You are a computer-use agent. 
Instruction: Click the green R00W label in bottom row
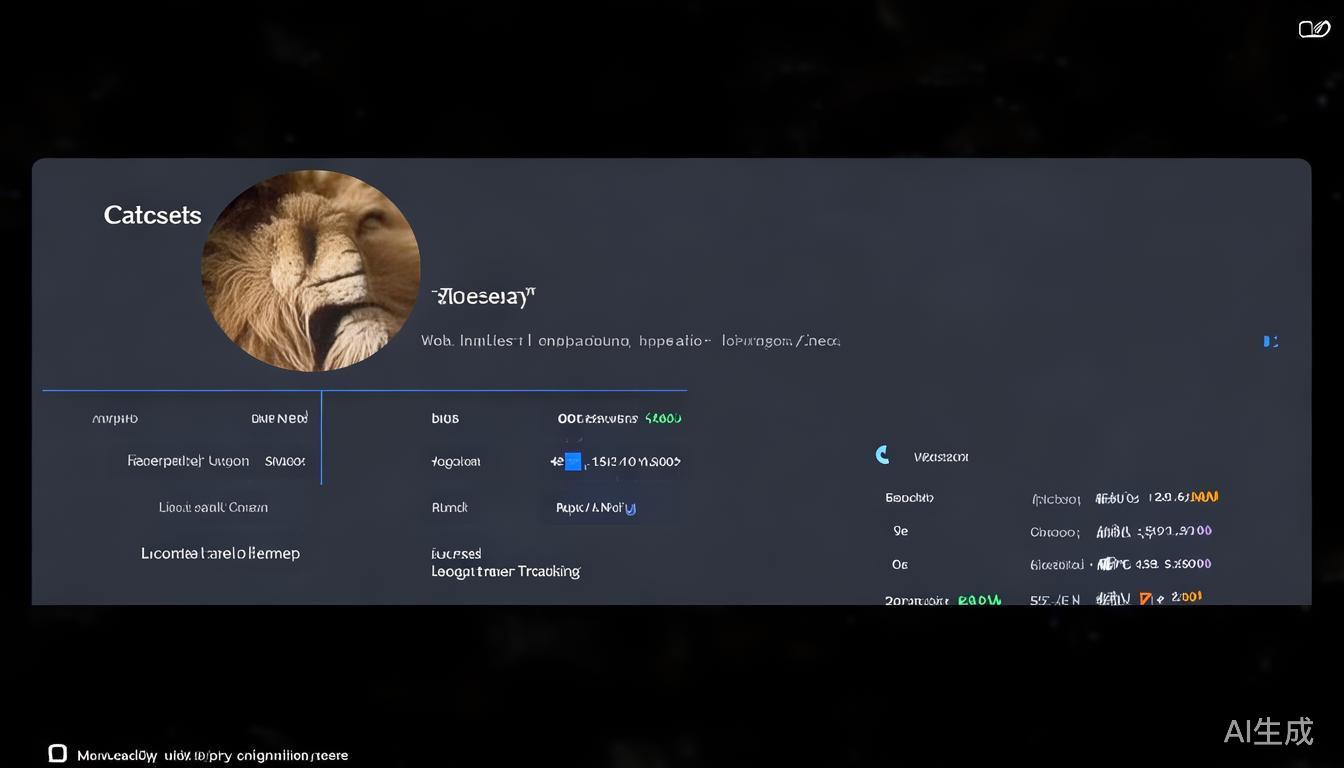[979, 600]
